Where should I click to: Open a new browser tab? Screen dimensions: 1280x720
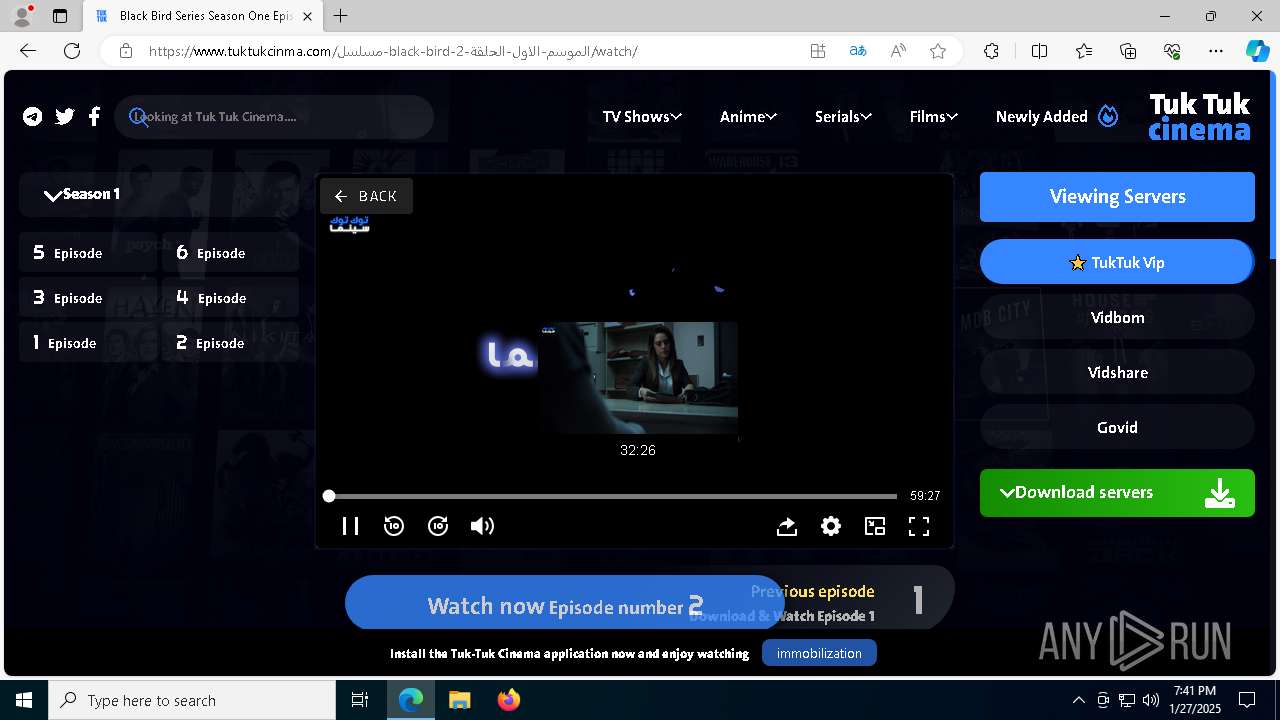[x=341, y=16]
